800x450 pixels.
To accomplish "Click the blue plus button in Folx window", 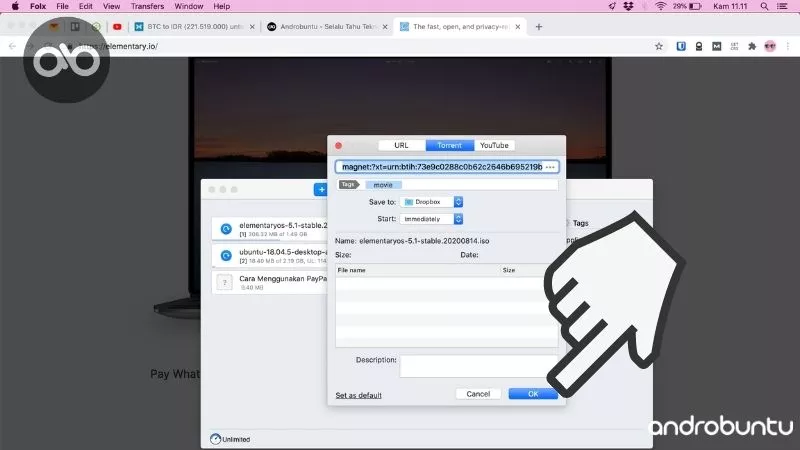I will pyautogui.click(x=320, y=190).
